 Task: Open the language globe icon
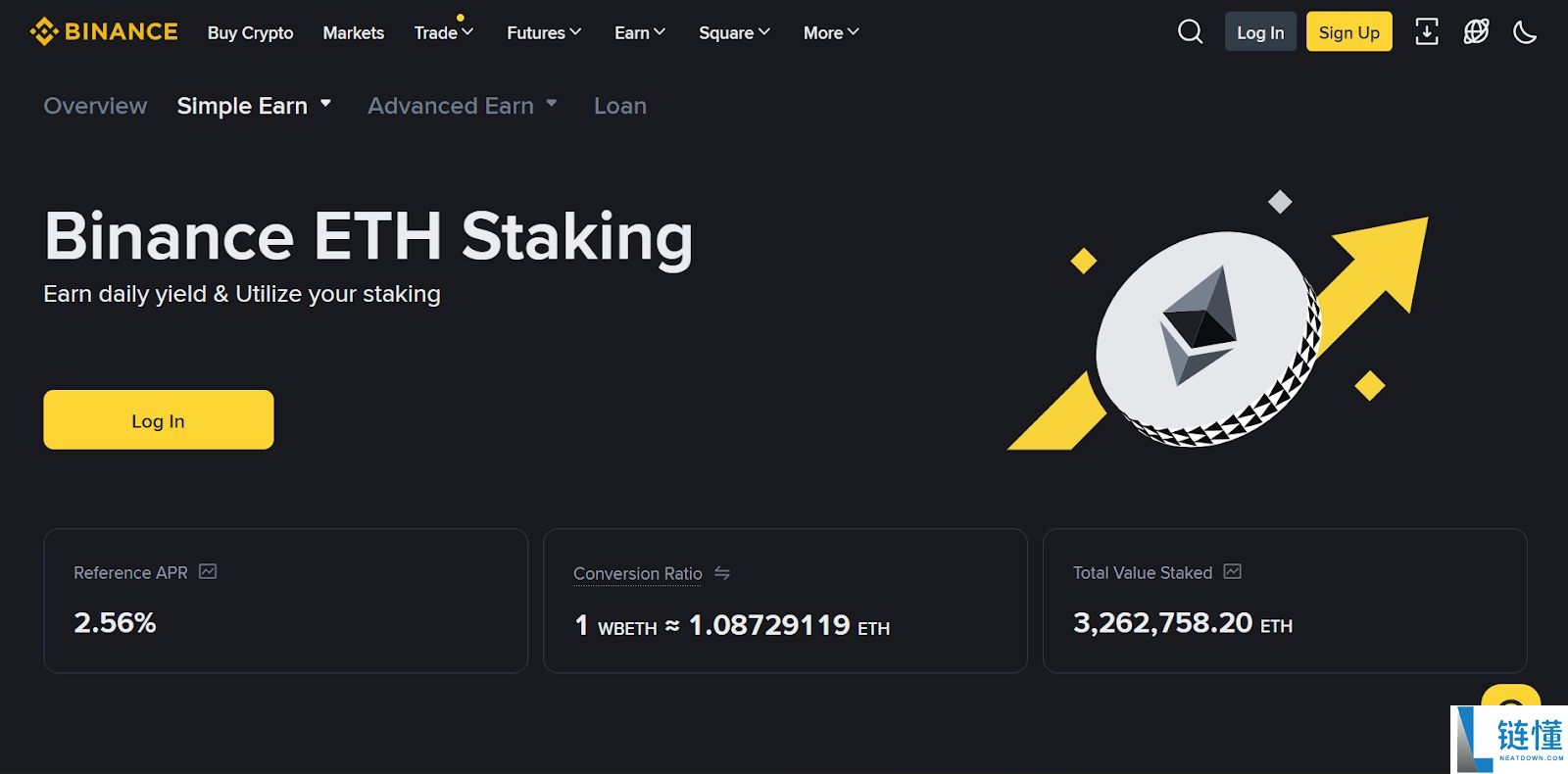click(x=1476, y=32)
